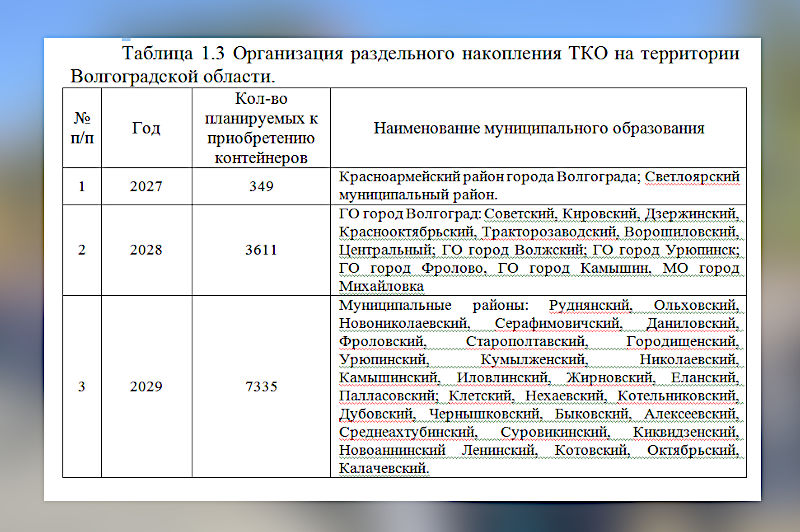The height and width of the screenshot is (532, 800).
Task: Select the "№ п/п" header cell
Action: point(82,127)
